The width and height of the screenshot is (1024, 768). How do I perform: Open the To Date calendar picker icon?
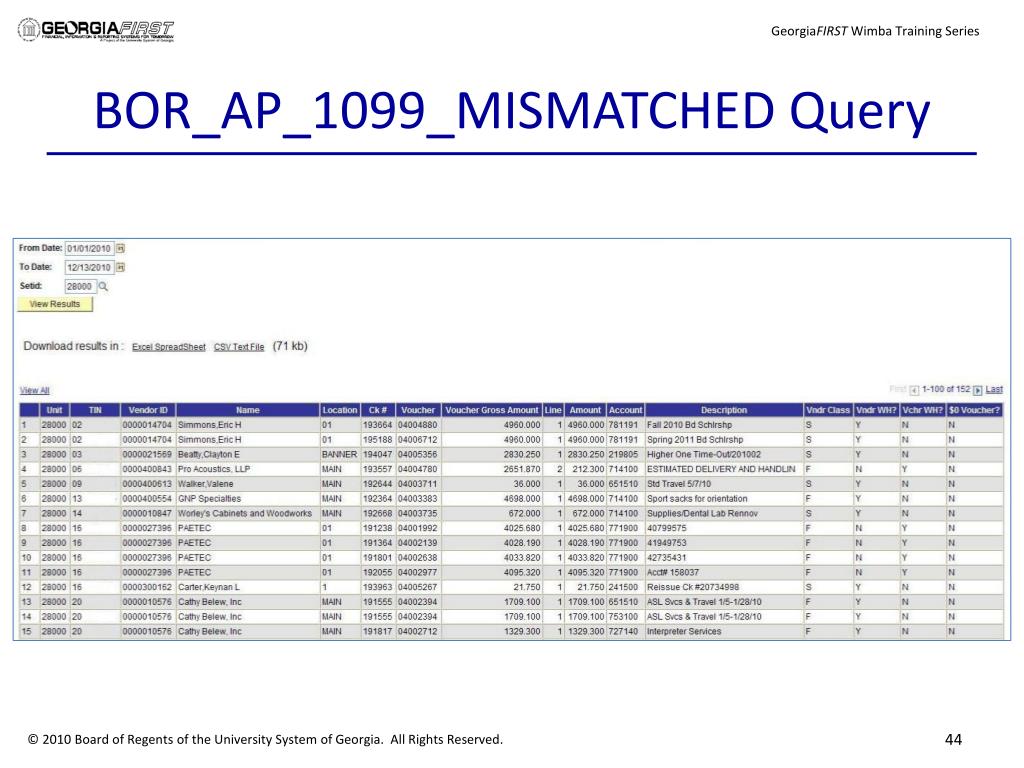(x=120, y=267)
